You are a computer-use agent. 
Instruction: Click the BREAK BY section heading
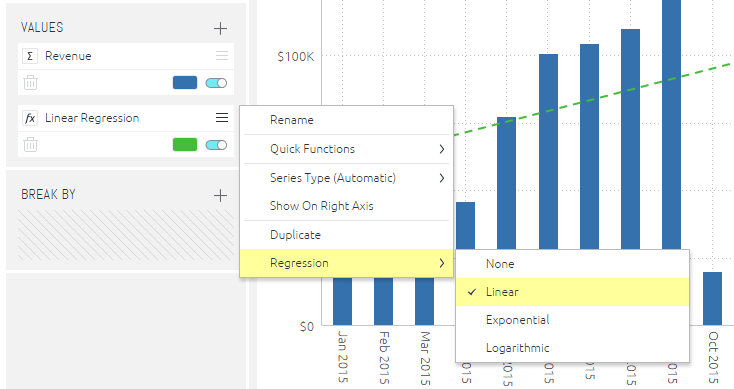coord(48,195)
